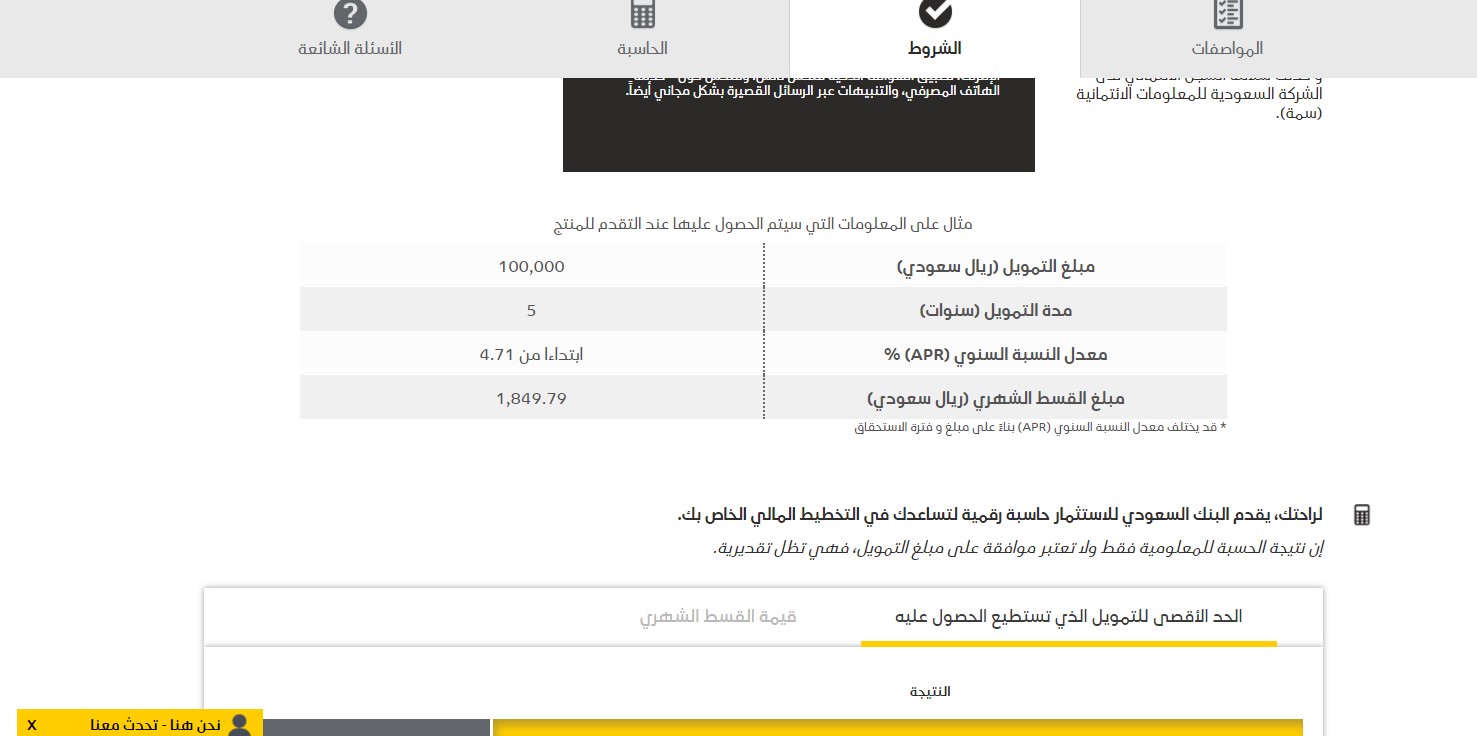
Task: Click the مدة التمويل (سنوات) label
Action: (996, 311)
